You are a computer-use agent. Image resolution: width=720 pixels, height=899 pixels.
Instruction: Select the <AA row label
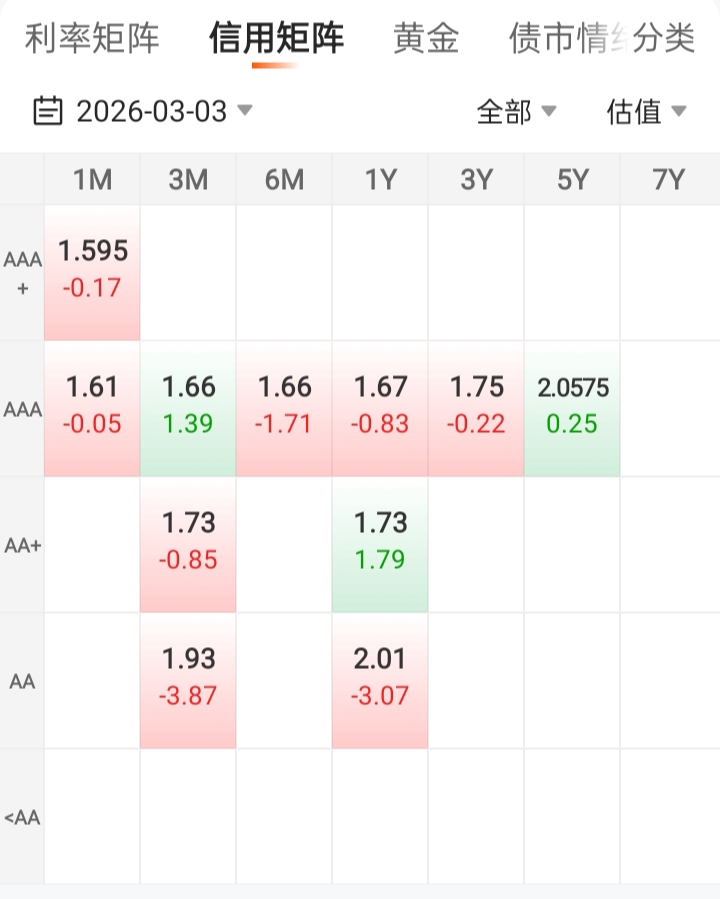click(22, 817)
